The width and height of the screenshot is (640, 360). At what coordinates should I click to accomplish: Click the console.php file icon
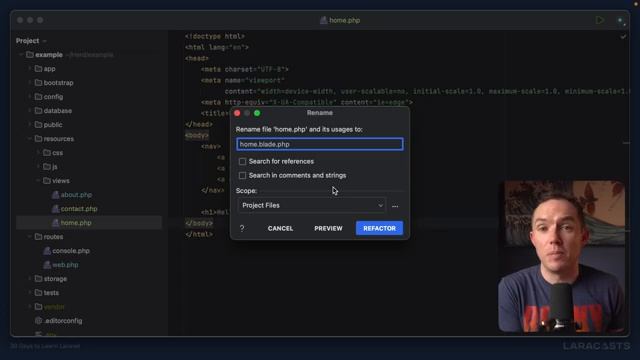point(47,251)
